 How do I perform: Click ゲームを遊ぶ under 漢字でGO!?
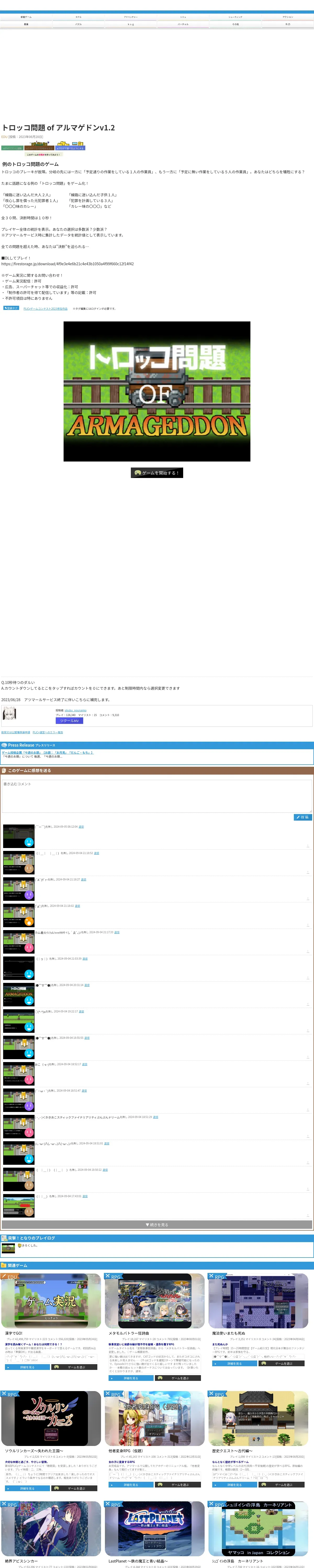pos(74,1367)
